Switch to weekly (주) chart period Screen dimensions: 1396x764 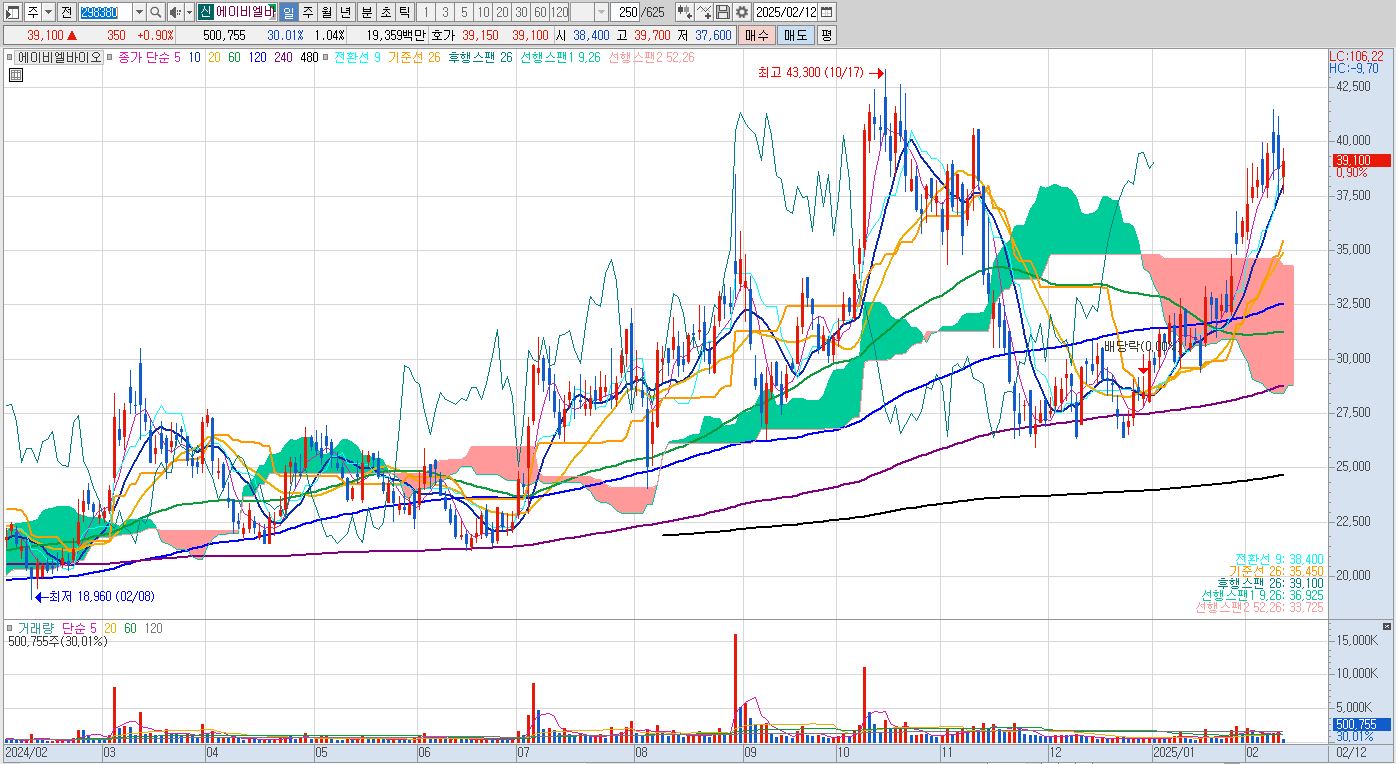[307, 12]
